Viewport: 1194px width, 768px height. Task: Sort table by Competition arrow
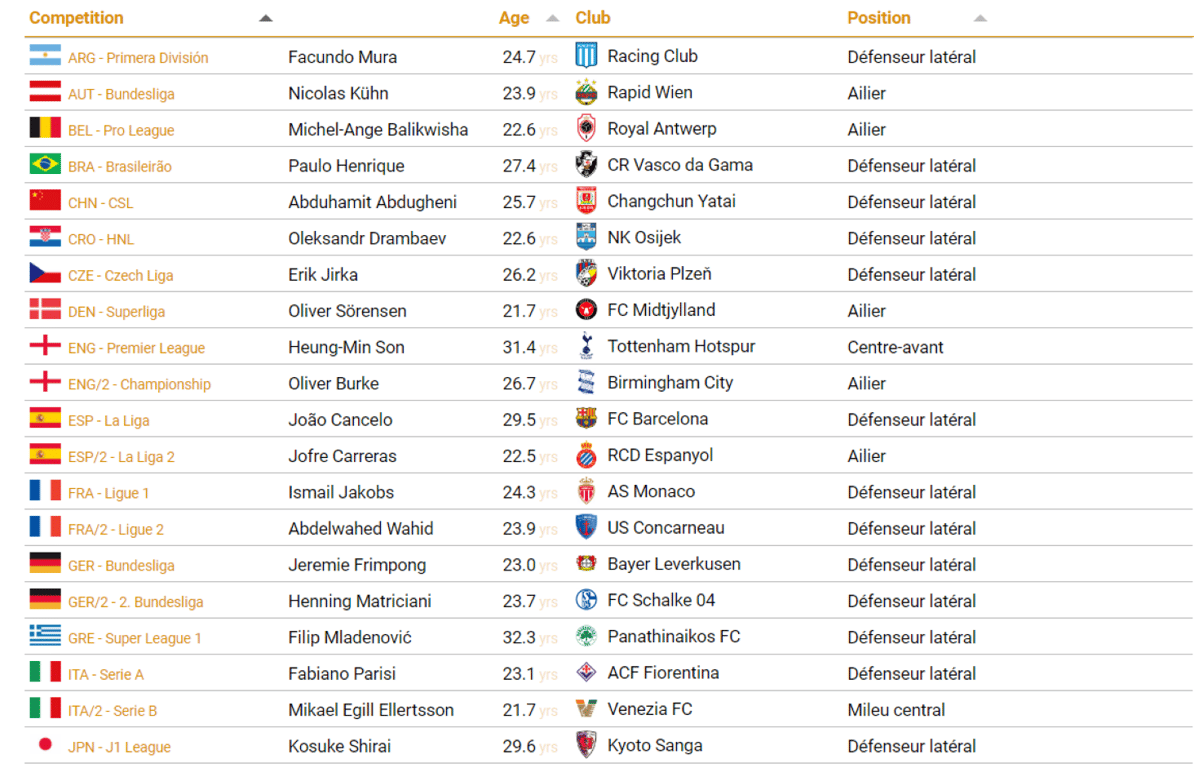(265, 18)
